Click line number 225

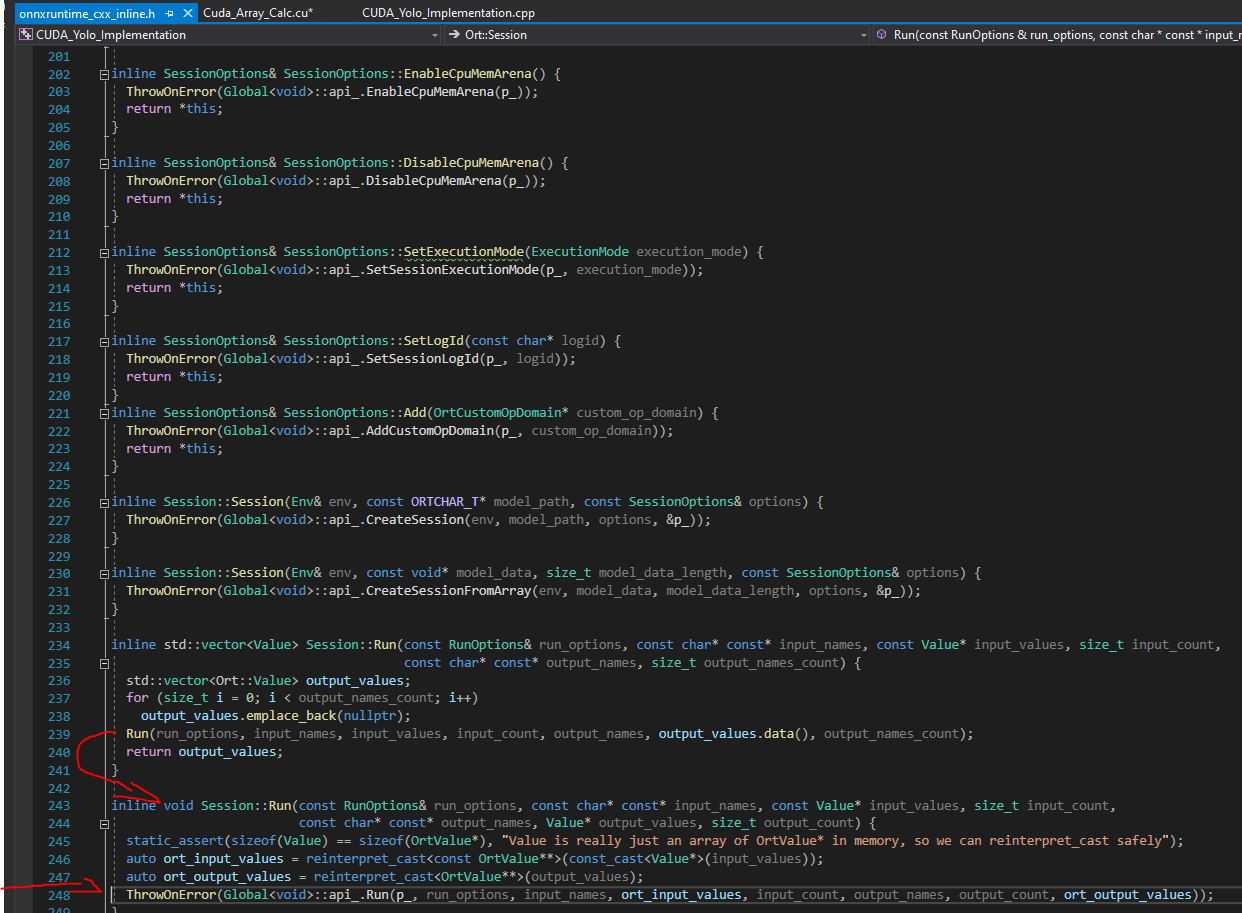[x=59, y=483]
